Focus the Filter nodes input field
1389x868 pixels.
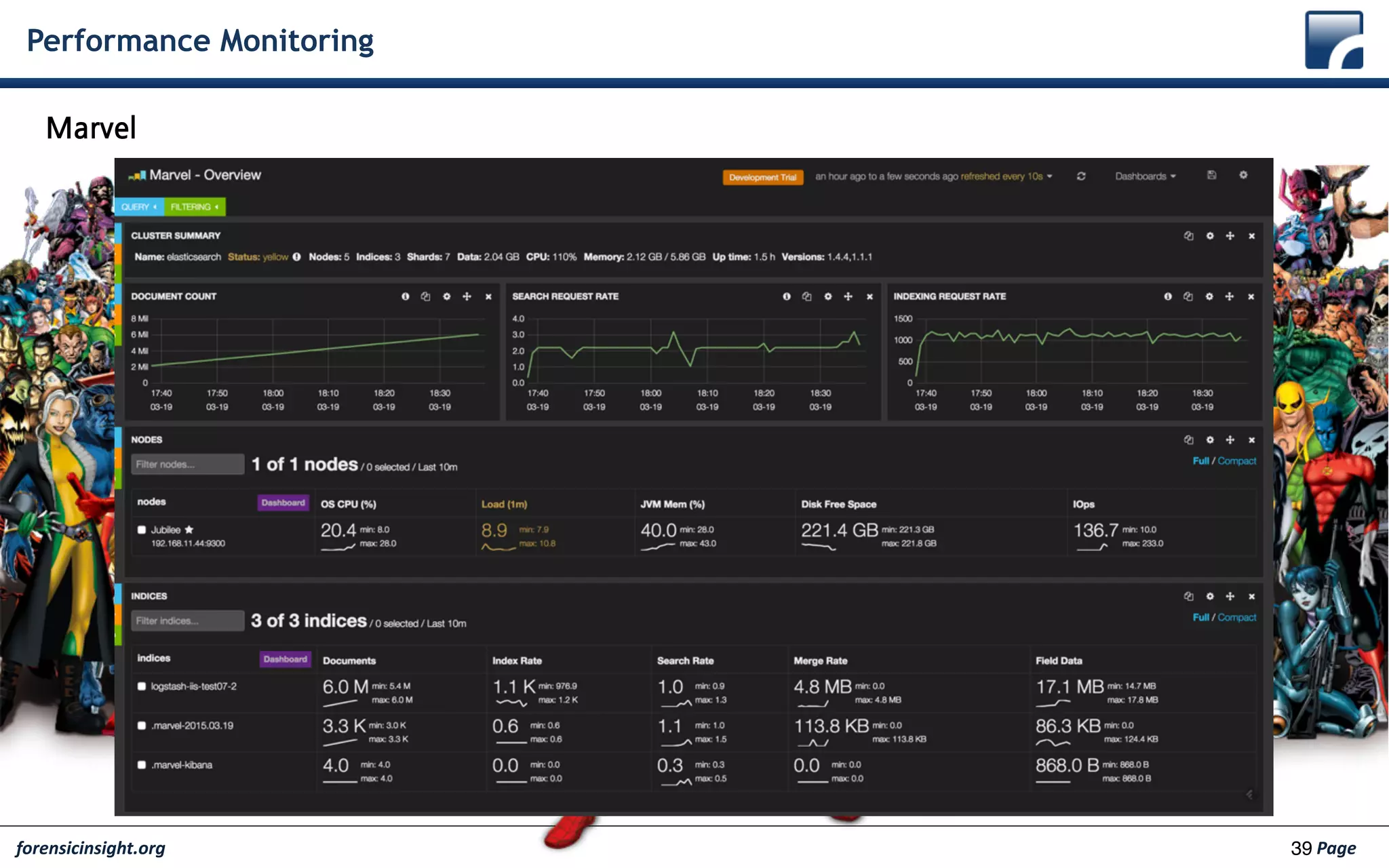click(187, 465)
